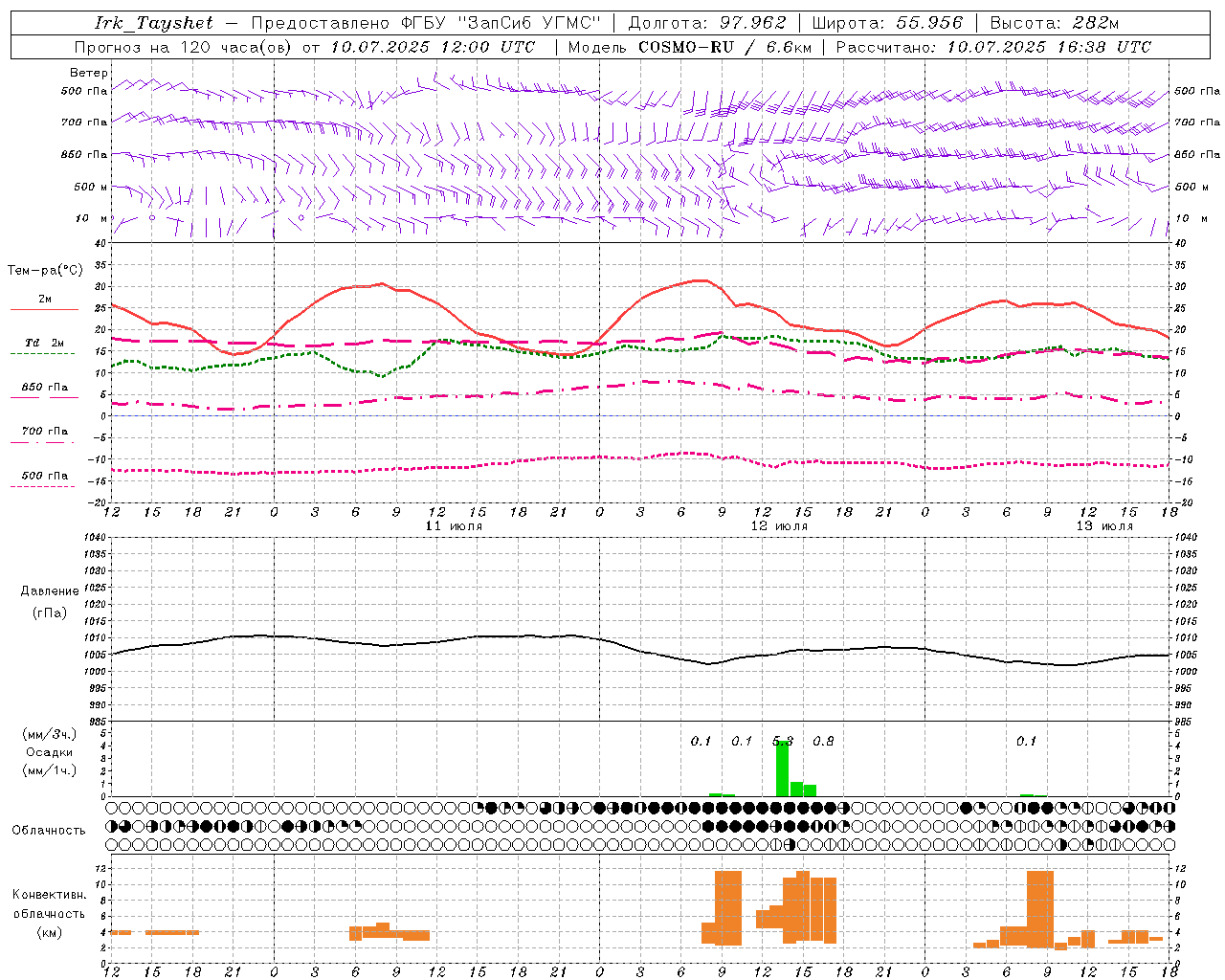This screenshot has width=1225, height=980.
Task: Click the Осадки precipitation label
Action: pyautogui.click(x=49, y=752)
